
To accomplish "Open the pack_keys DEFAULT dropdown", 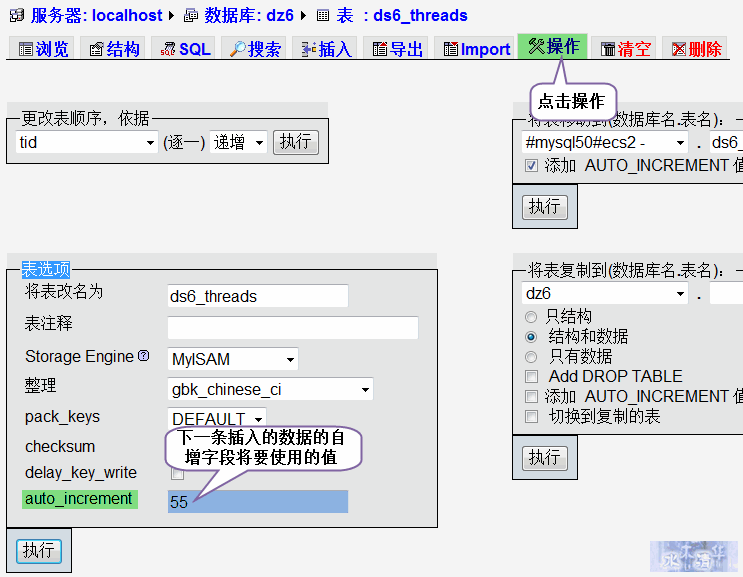I will pos(217,419).
